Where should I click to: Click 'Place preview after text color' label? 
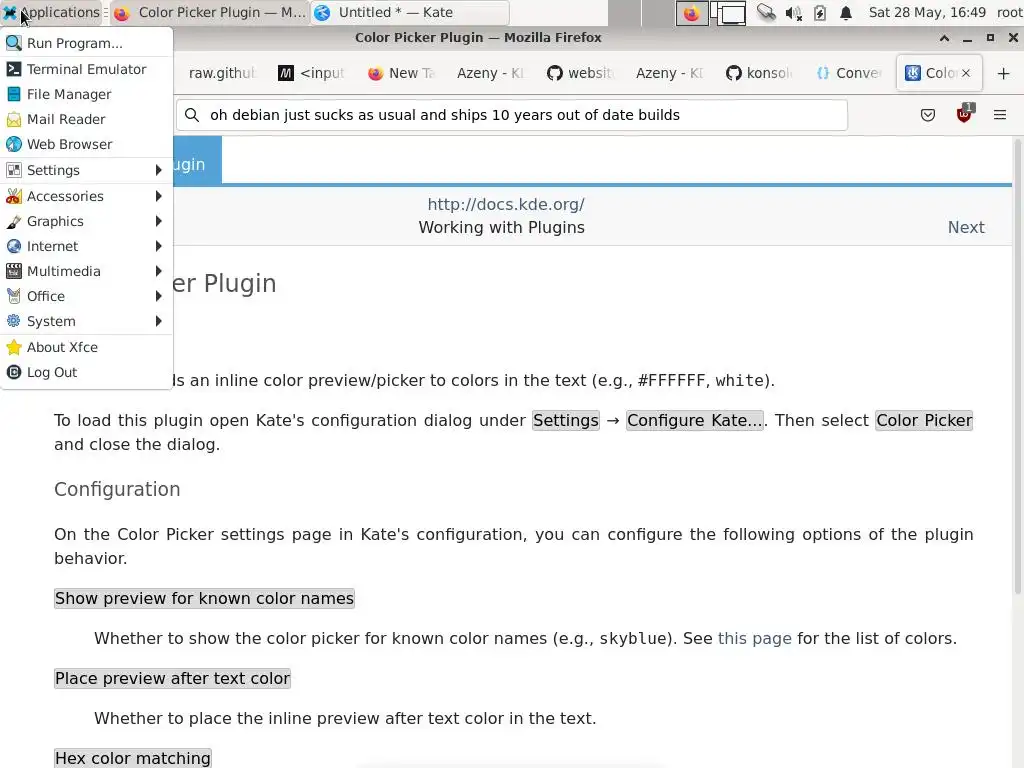click(172, 679)
